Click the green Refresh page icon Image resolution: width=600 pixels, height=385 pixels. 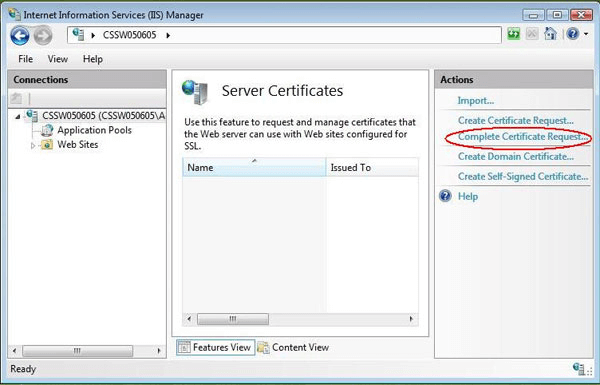tap(514, 34)
